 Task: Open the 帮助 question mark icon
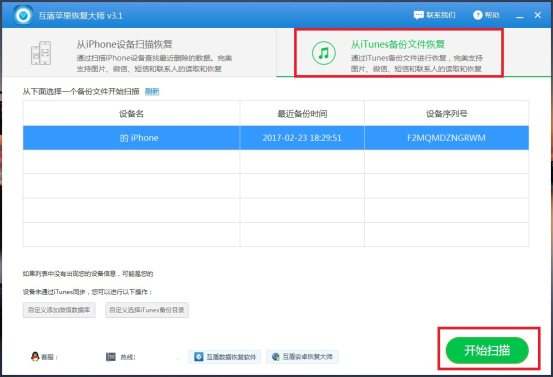pos(477,15)
